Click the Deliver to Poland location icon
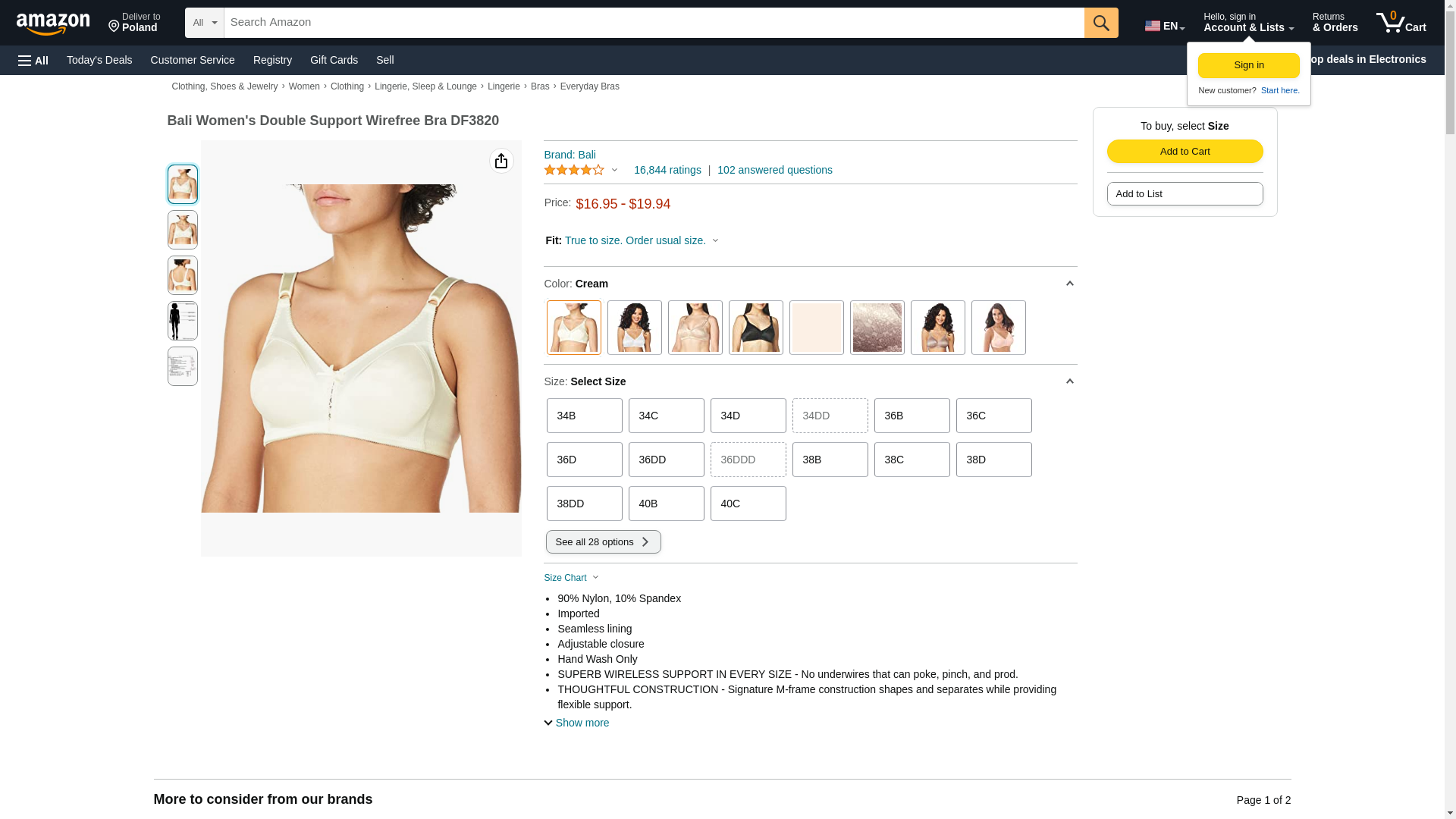The height and width of the screenshot is (819, 1456). coord(114,27)
